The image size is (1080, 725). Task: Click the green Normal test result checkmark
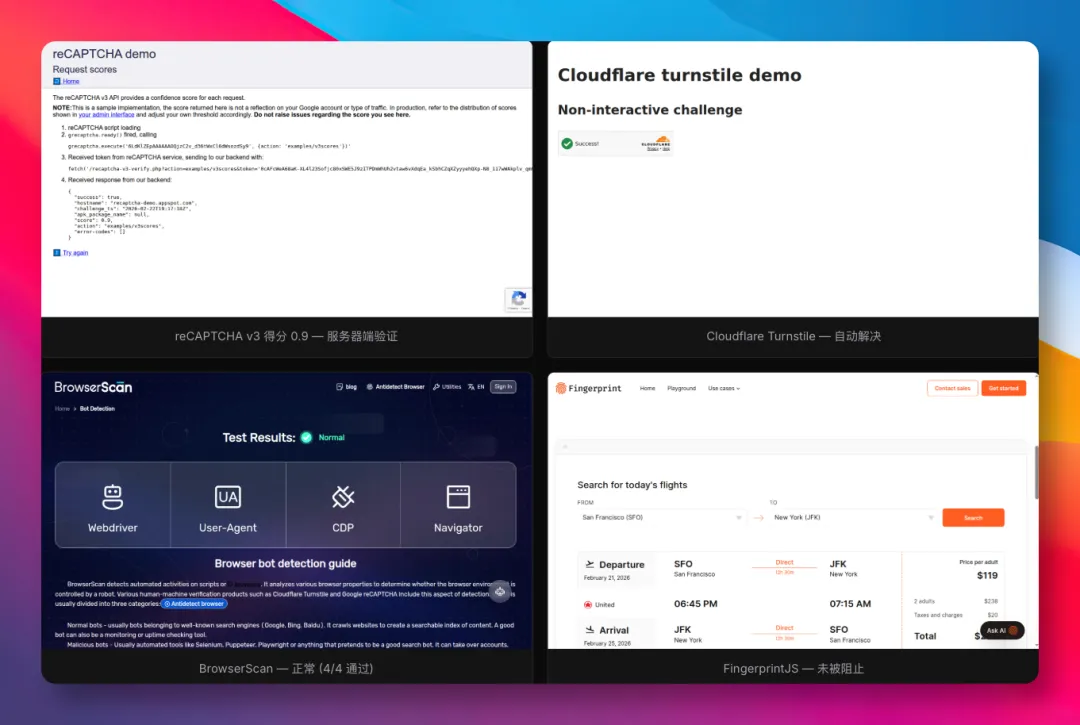(307, 437)
